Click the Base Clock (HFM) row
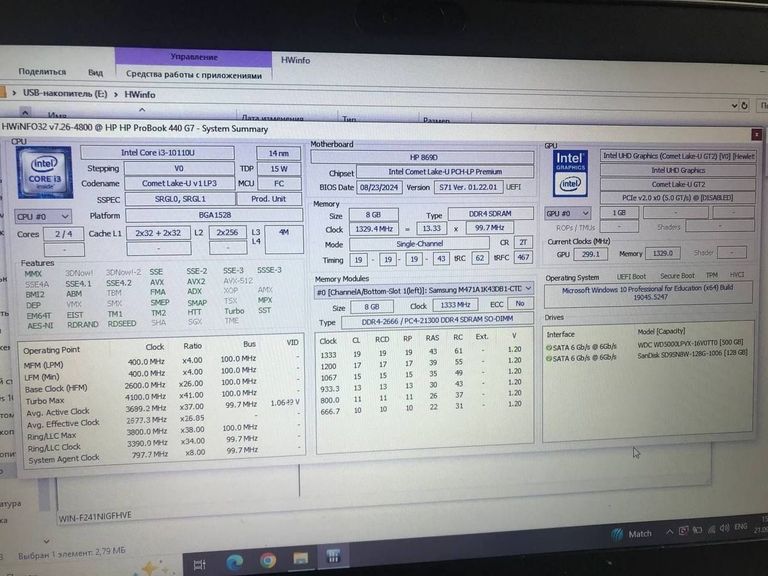This screenshot has width=768, height=576. coord(162,386)
